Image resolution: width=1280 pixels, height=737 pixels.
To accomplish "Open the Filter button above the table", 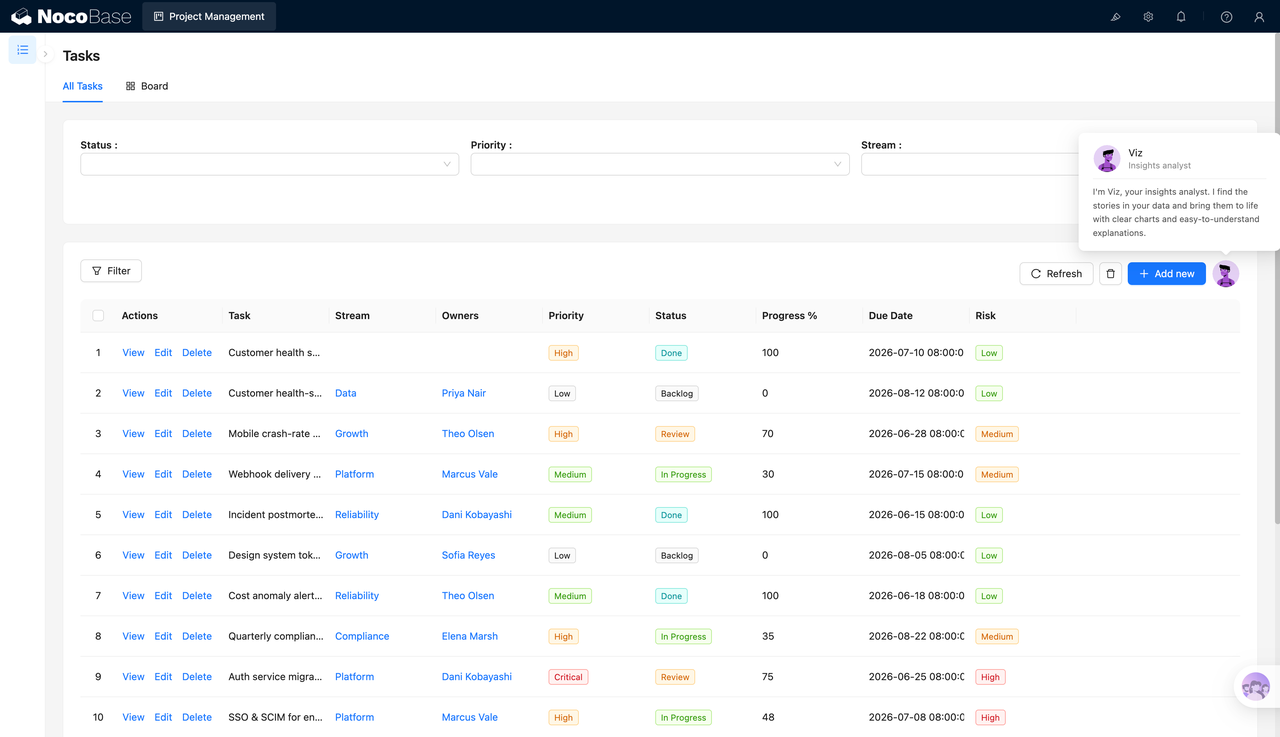I will [x=111, y=271].
